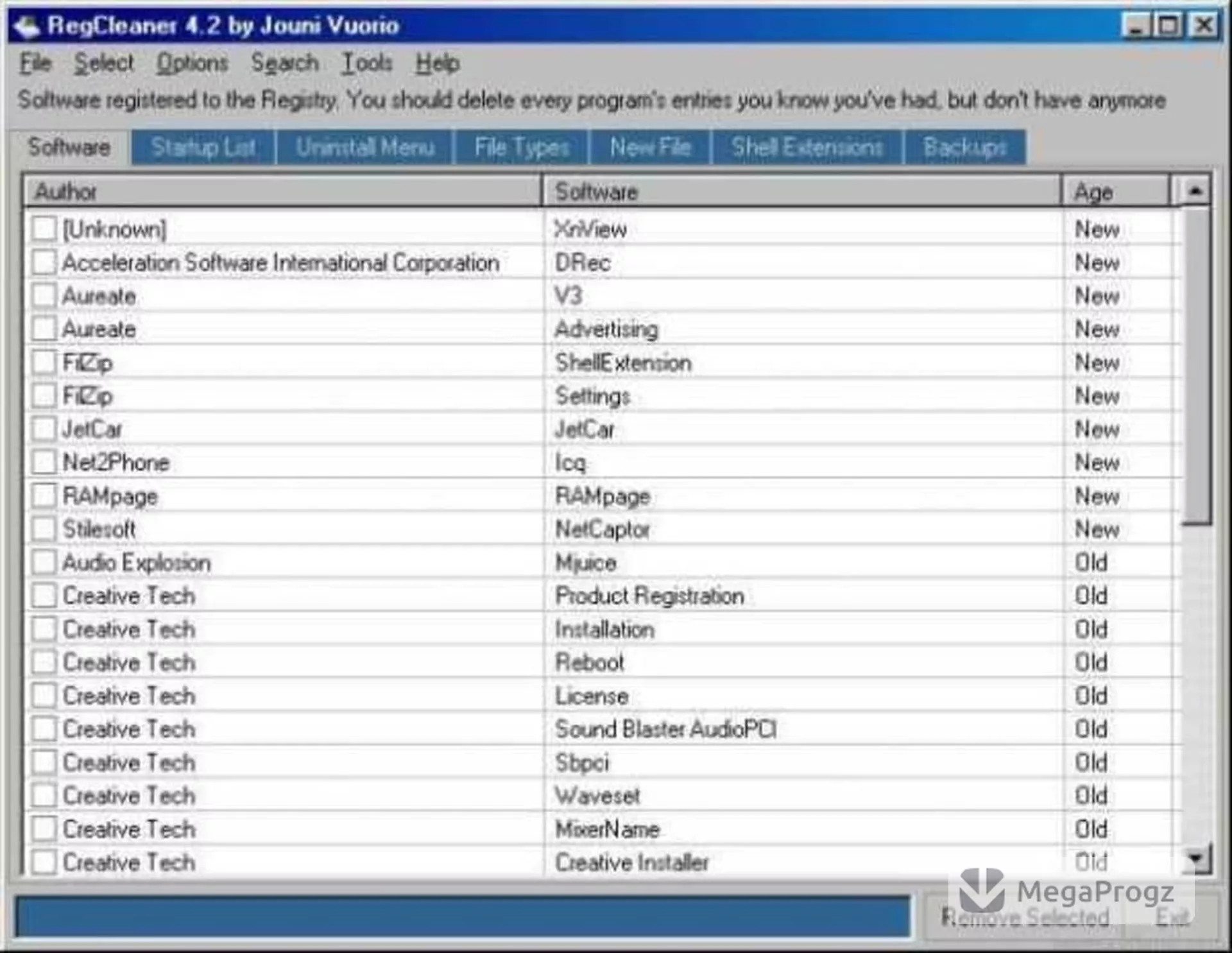
Task: Switch to the Shell Extensions tab
Action: [x=807, y=148]
